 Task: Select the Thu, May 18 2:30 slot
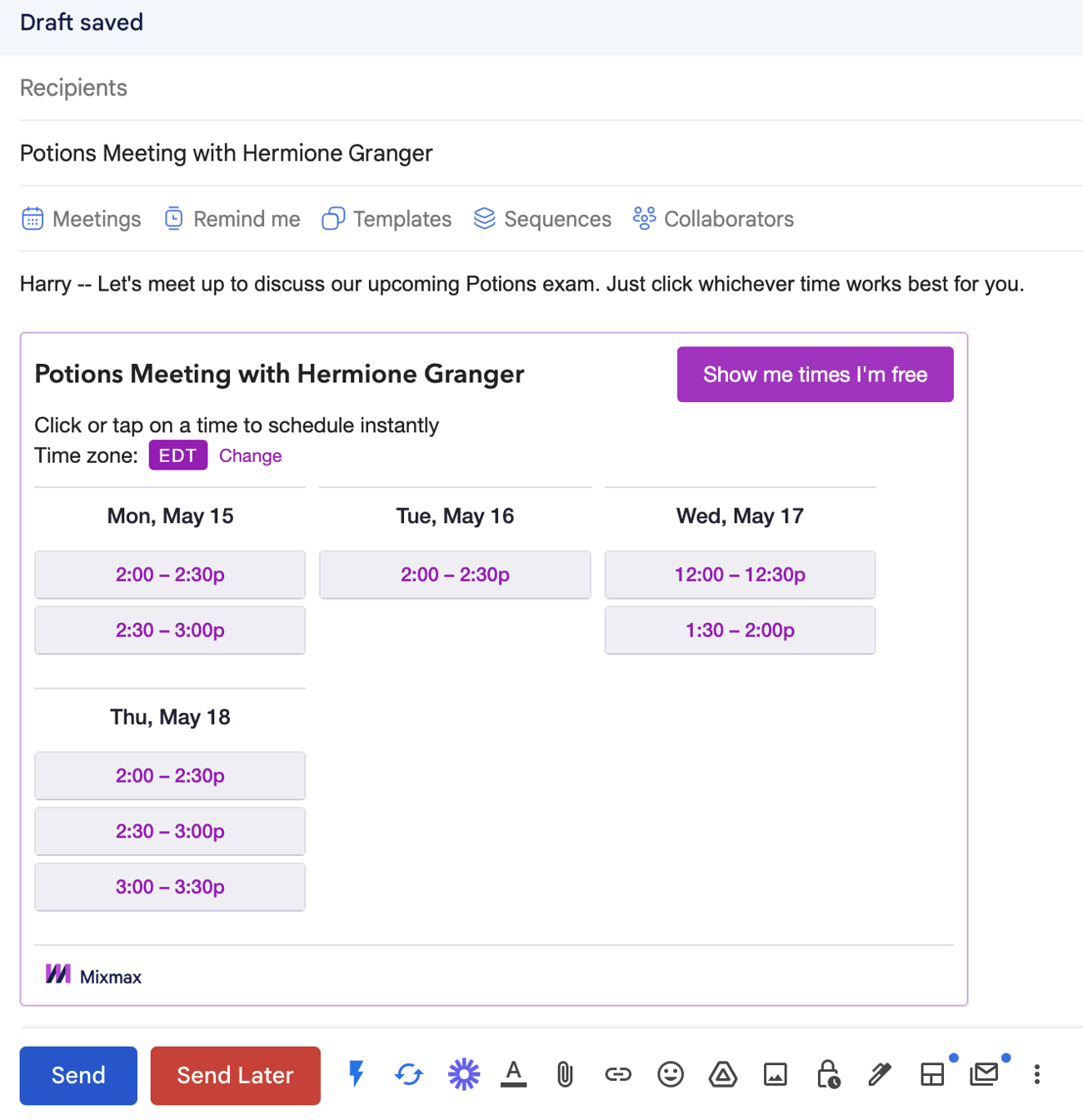[170, 831]
